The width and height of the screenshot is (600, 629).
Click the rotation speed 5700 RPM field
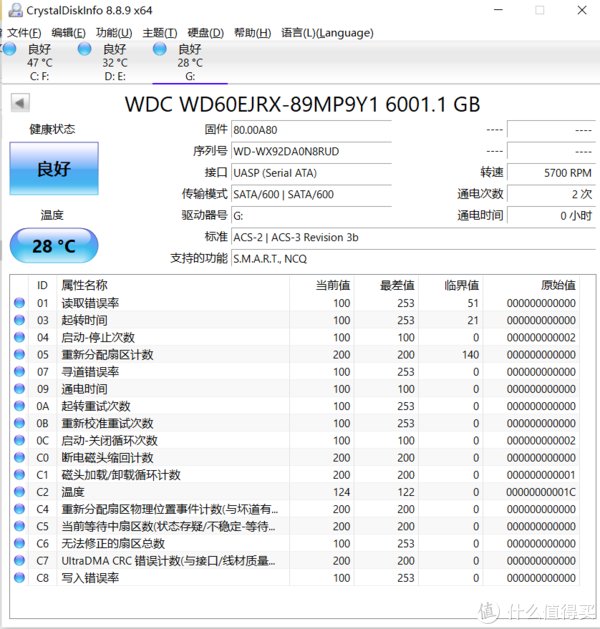[551, 173]
